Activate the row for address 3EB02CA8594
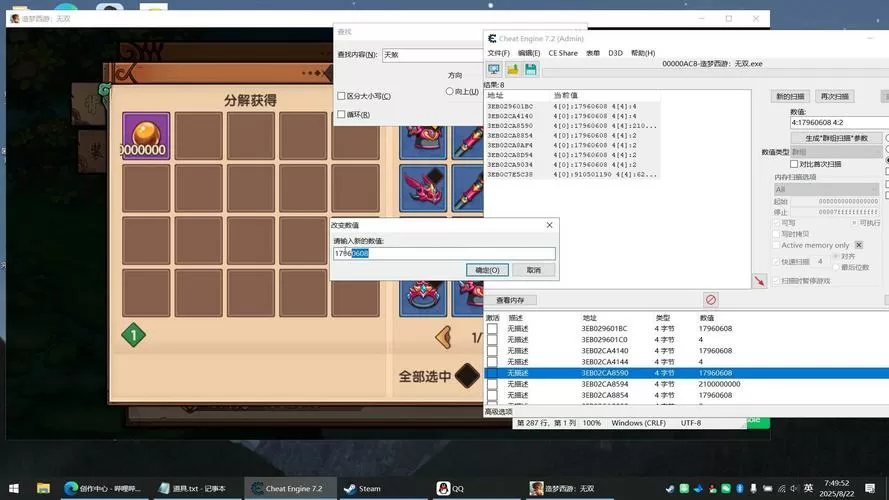Viewport: 889px width, 500px height. (492, 384)
